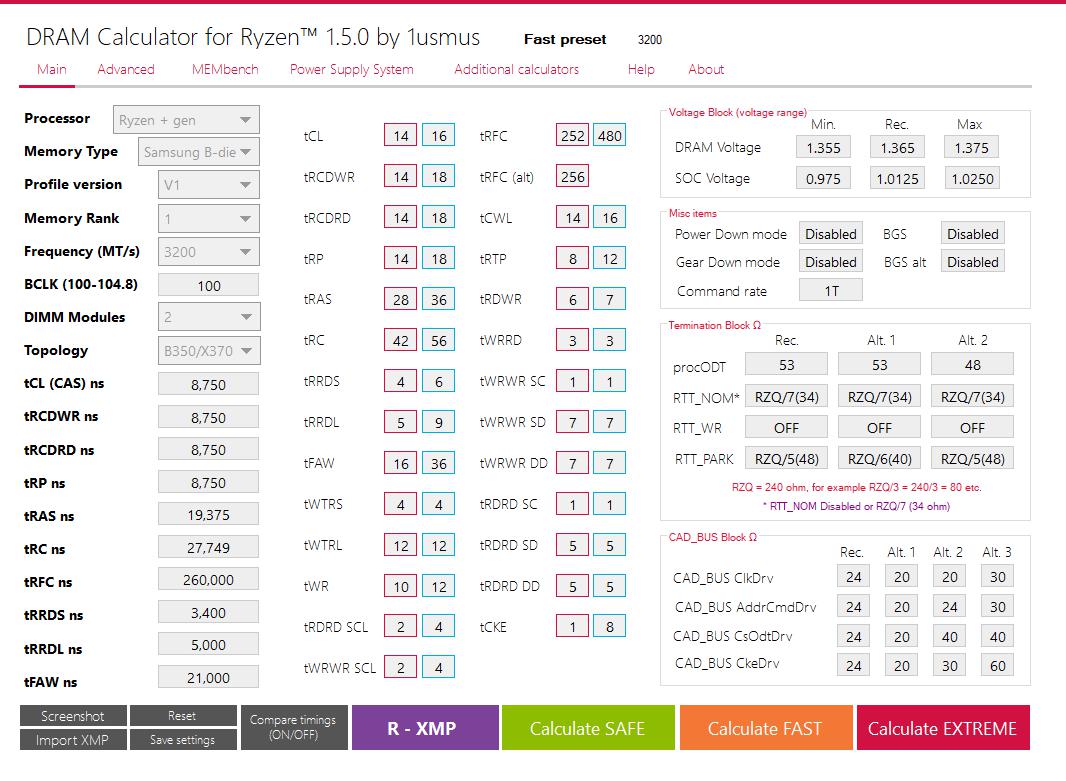Image resolution: width=1066 pixels, height=781 pixels.
Task: Click CAD_BUS CsOdtDrv Alt. 2 value 40
Action: click(x=950, y=636)
